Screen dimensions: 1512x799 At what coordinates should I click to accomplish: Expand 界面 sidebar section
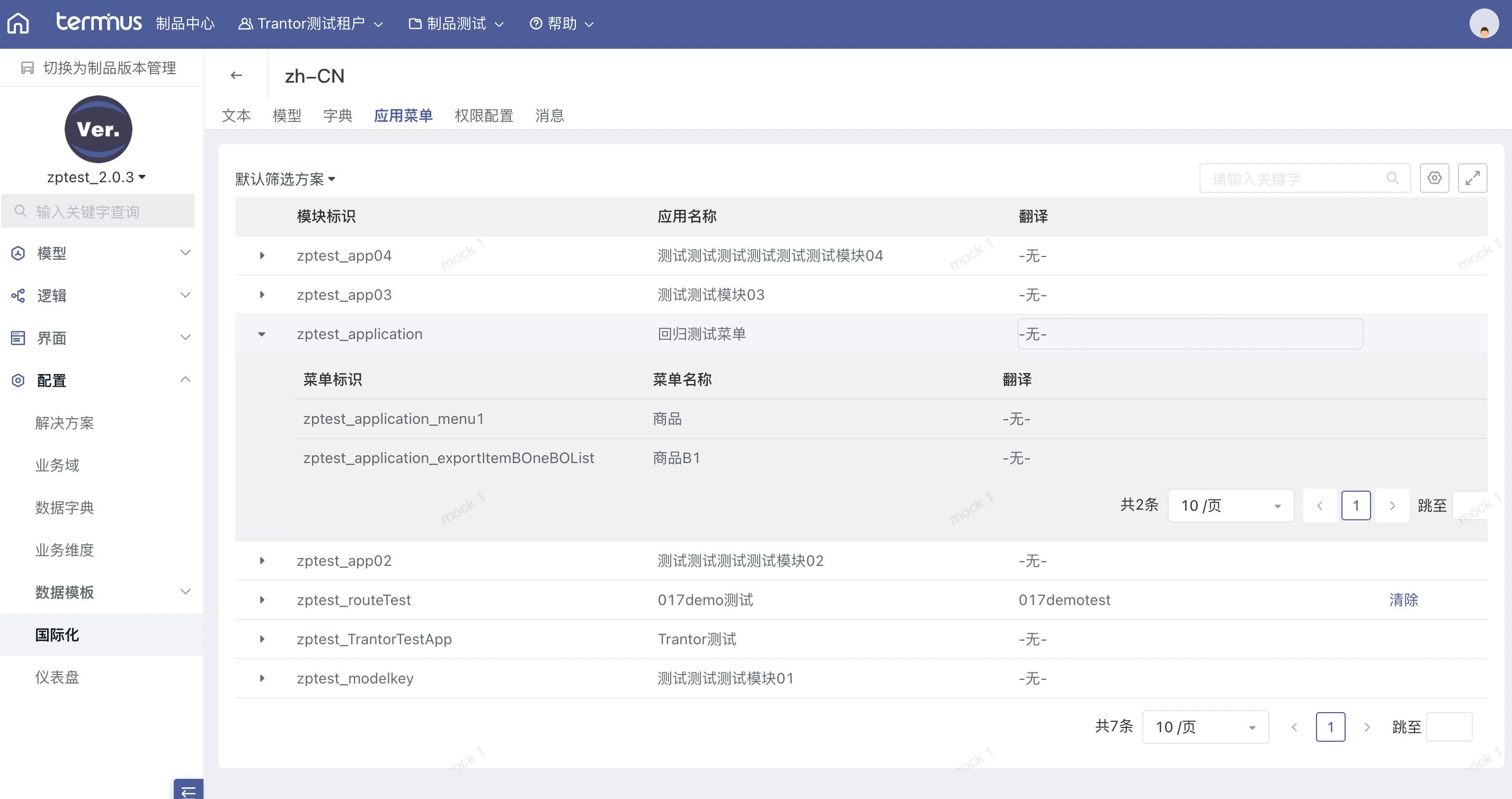tap(185, 338)
